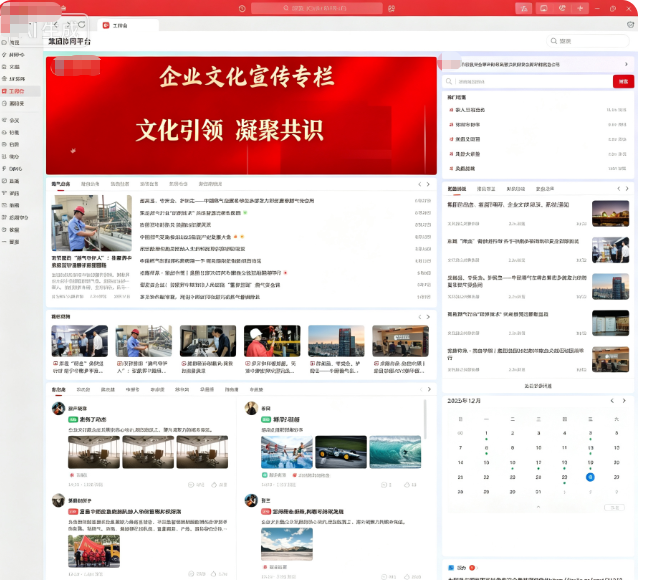Click the red search button in right panel
The width and height of the screenshot is (653, 580).
(623, 82)
